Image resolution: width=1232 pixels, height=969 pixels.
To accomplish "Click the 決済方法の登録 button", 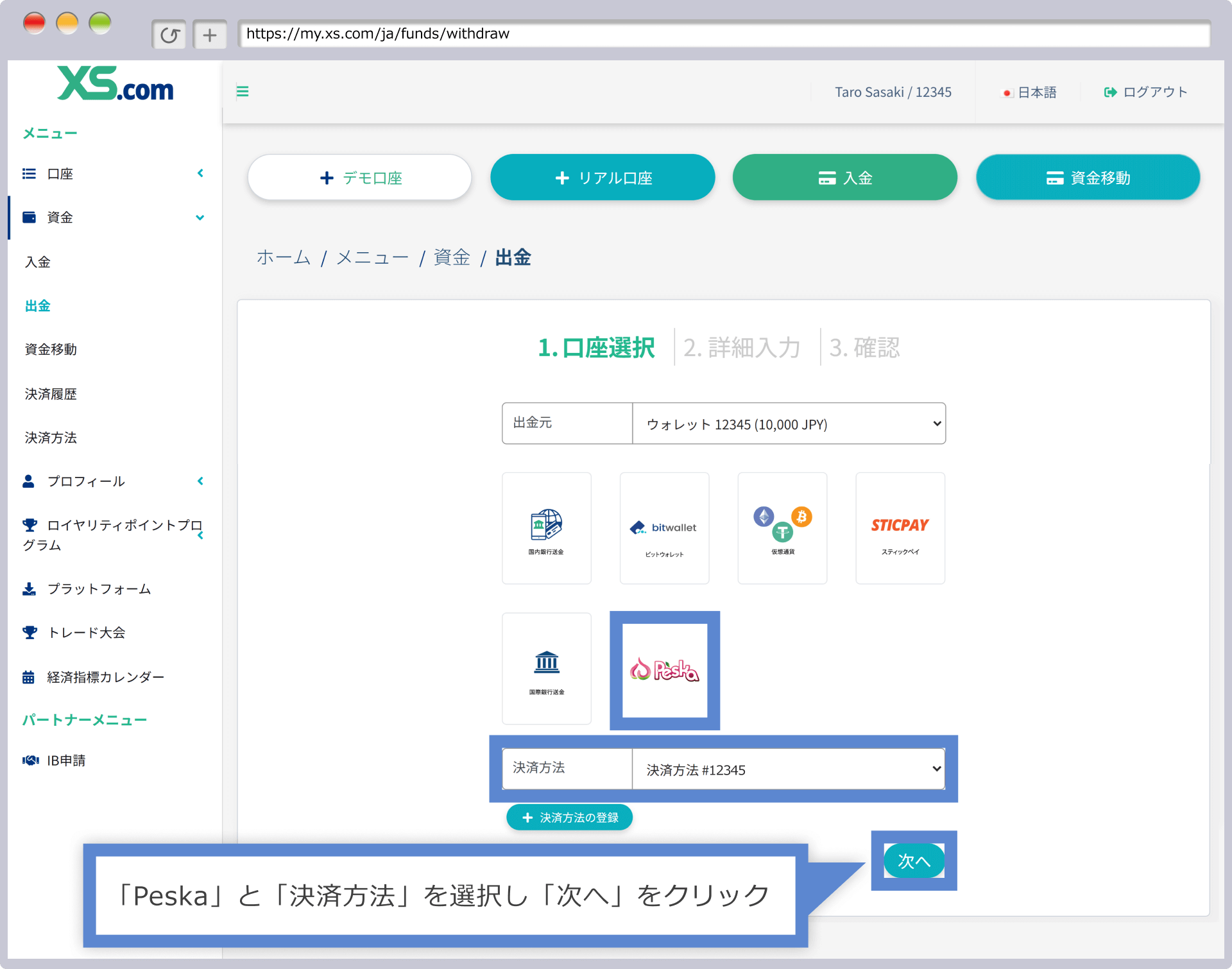I will [570, 818].
